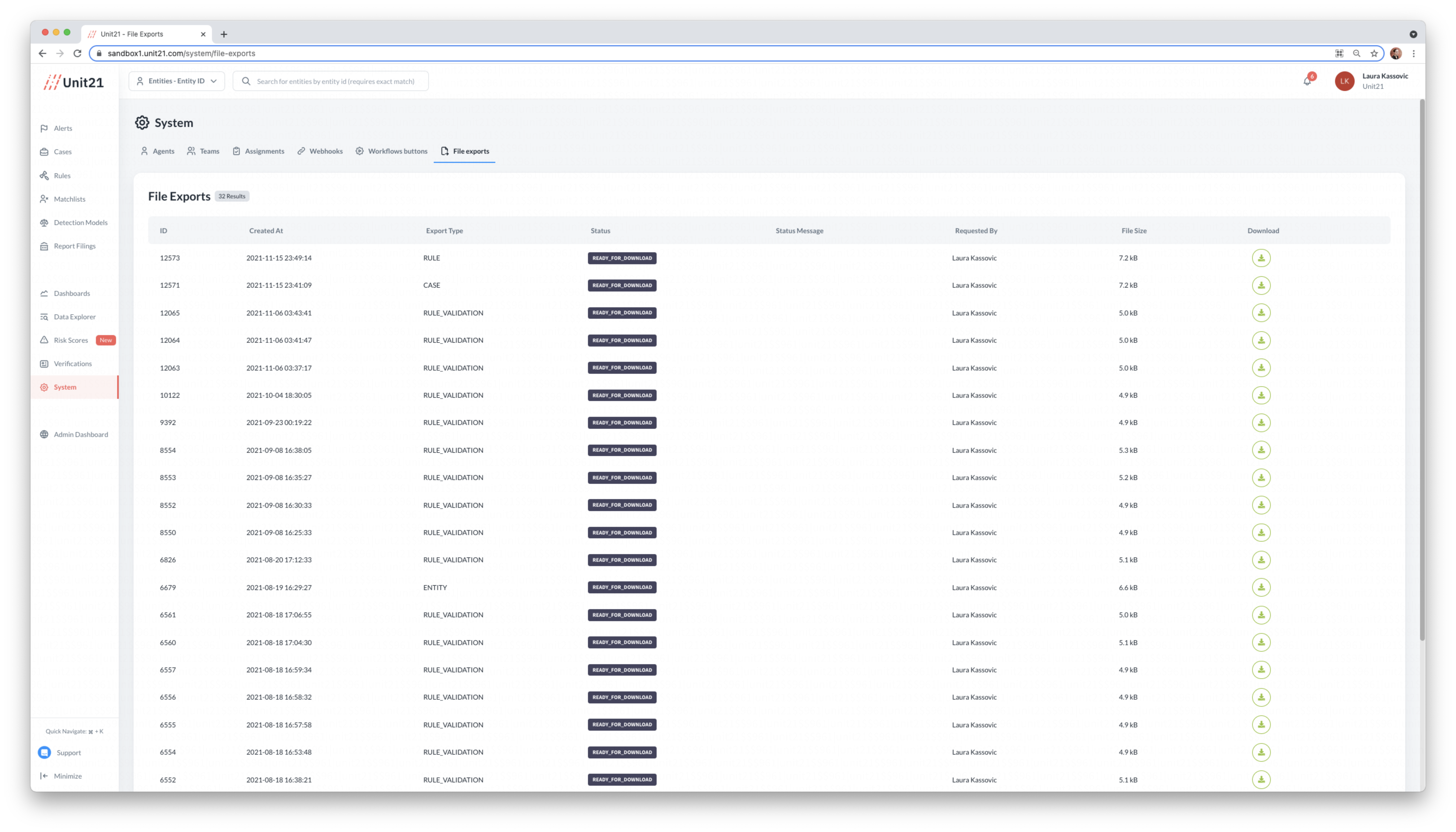Download export 12573 file
This screenshot has width=1456, height=832.
(1261, 258)
